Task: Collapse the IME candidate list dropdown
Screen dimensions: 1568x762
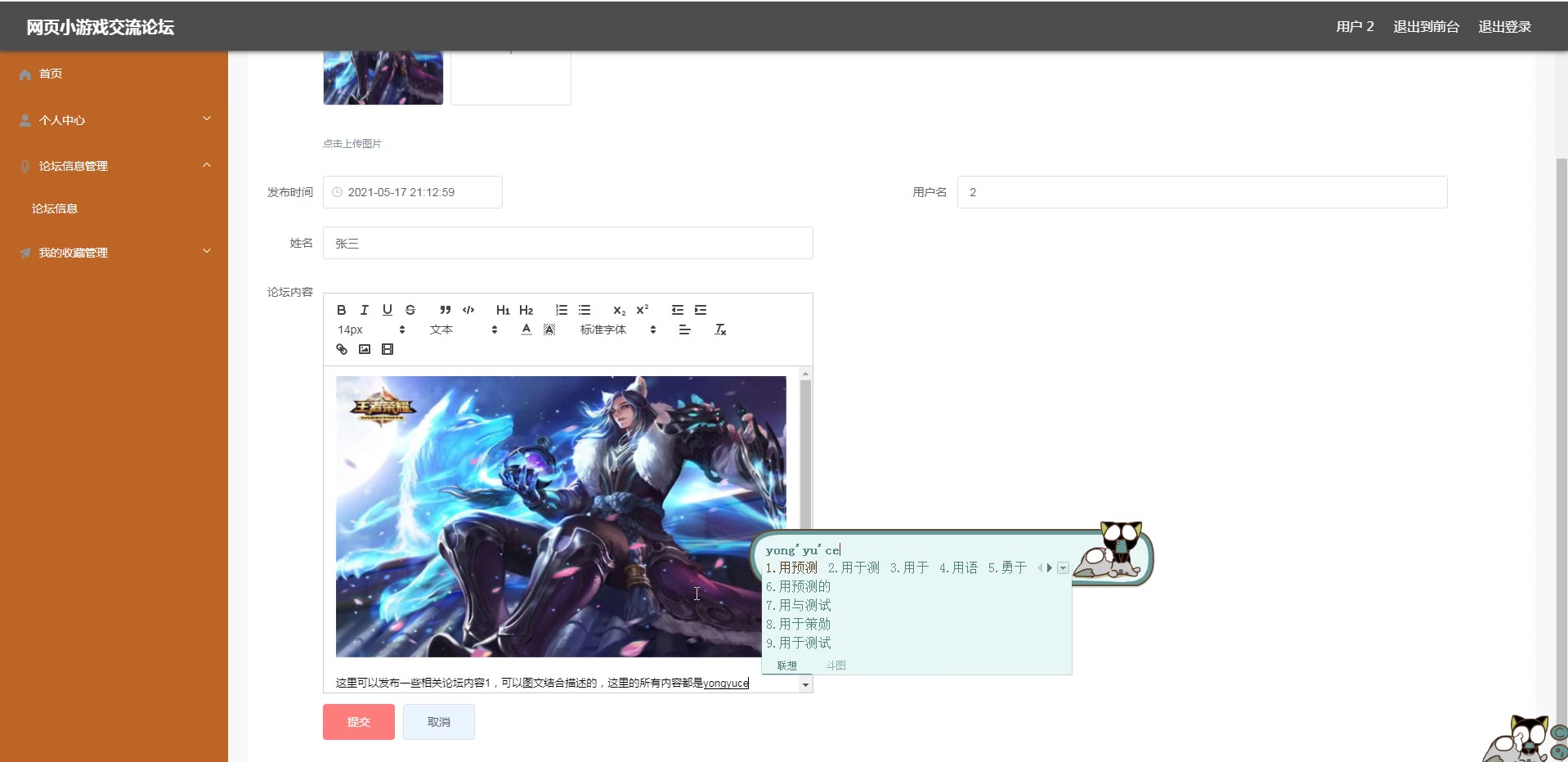Action: (1063, 567)
